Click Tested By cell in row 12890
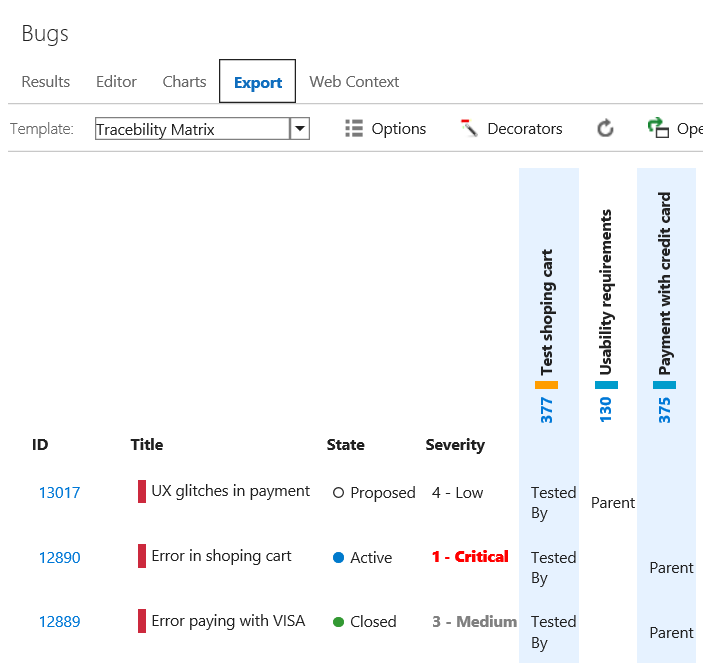The height and width of the screenshot is (663, 703). pyautogui.click(x=553, y=568)
